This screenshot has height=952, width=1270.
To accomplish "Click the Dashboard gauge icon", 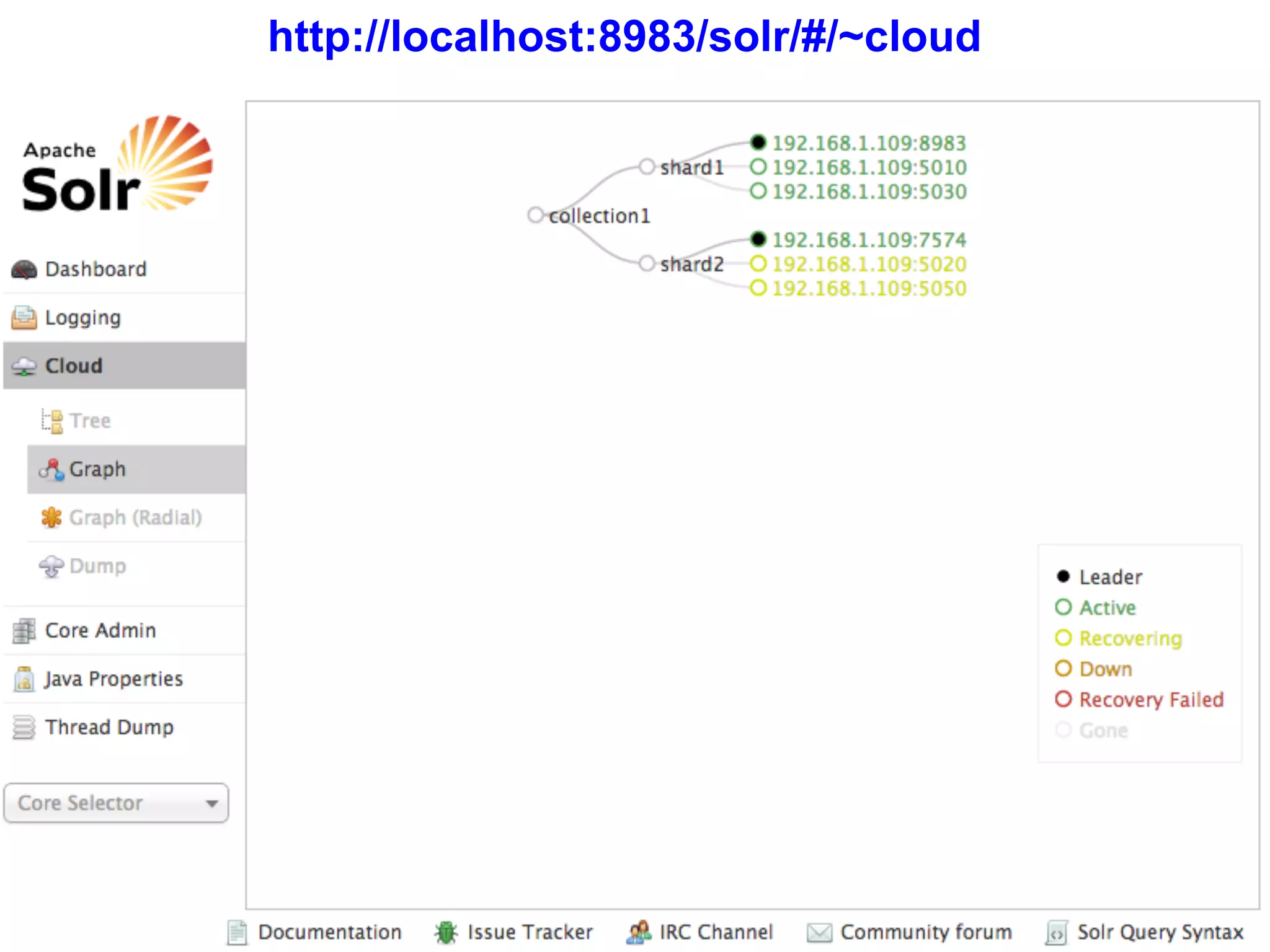I will click(x=24, y=270).
